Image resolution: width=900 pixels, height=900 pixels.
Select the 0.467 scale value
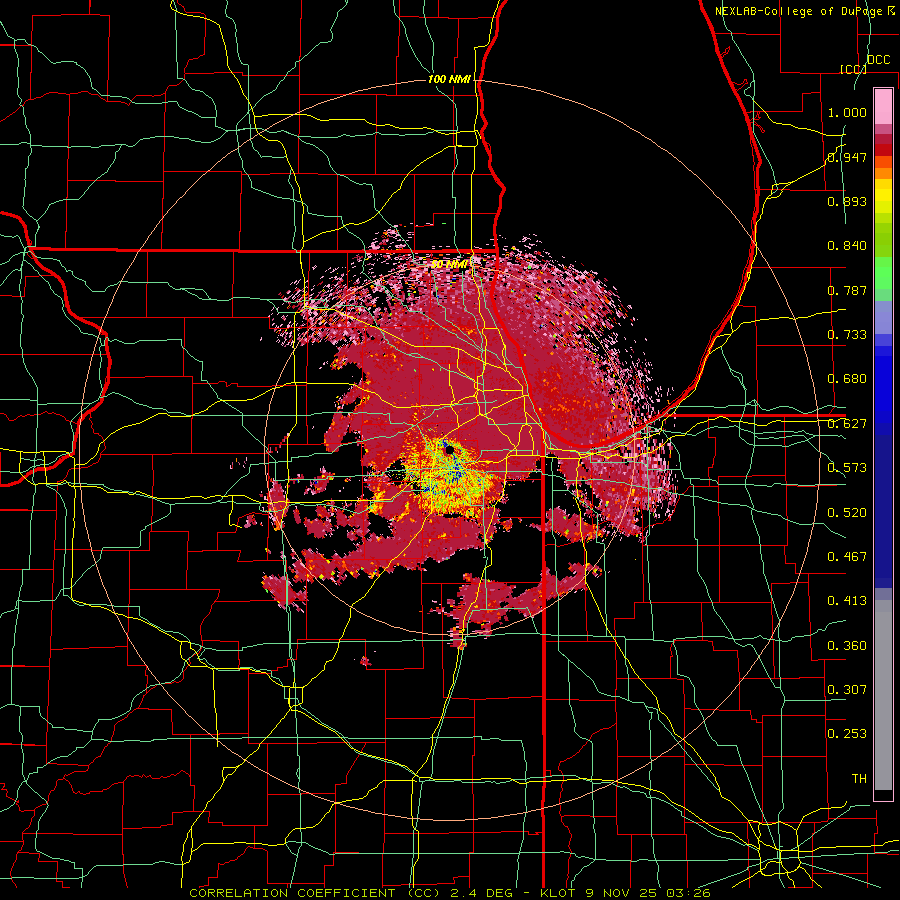point(847,557)
